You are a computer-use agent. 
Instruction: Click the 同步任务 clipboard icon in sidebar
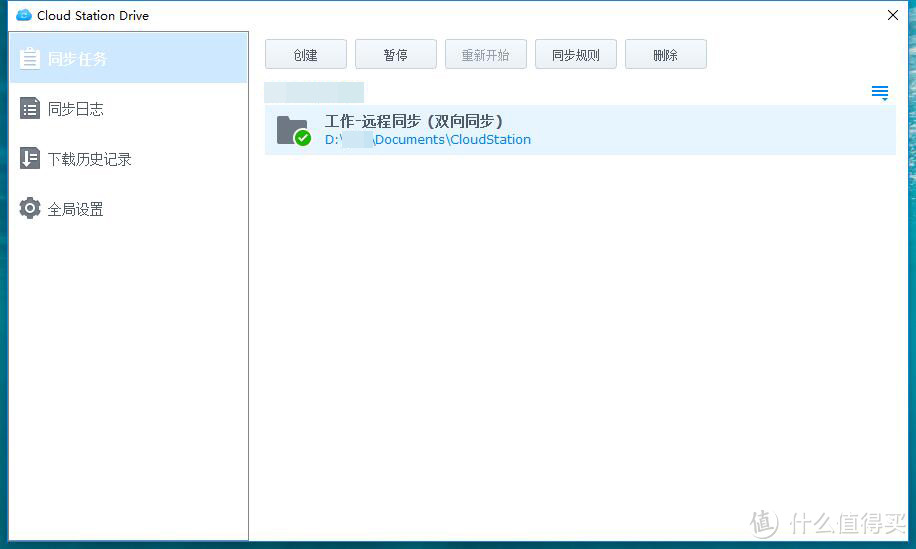coord(30,58)
